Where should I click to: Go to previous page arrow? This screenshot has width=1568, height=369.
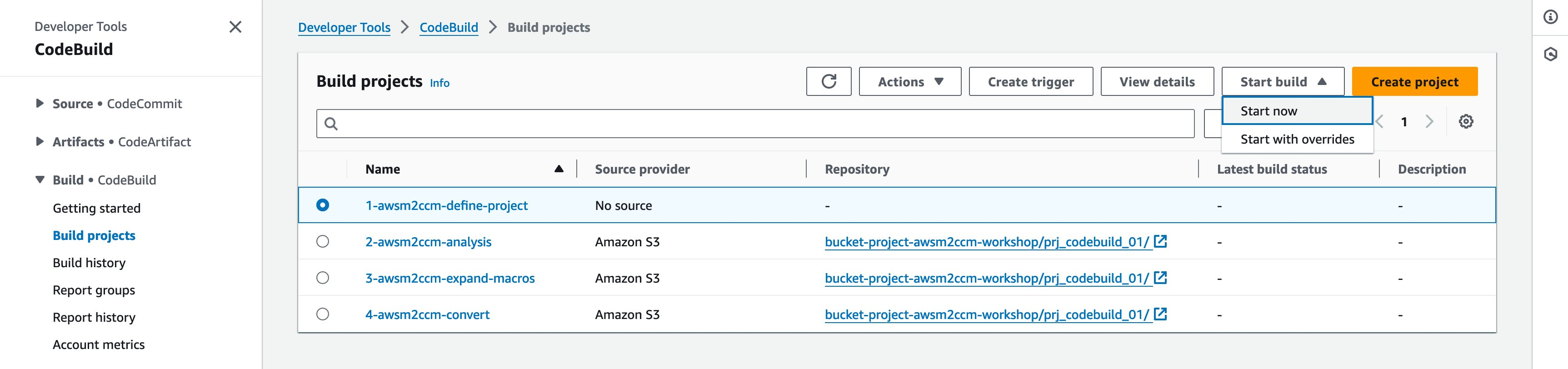pos(1380,122)
